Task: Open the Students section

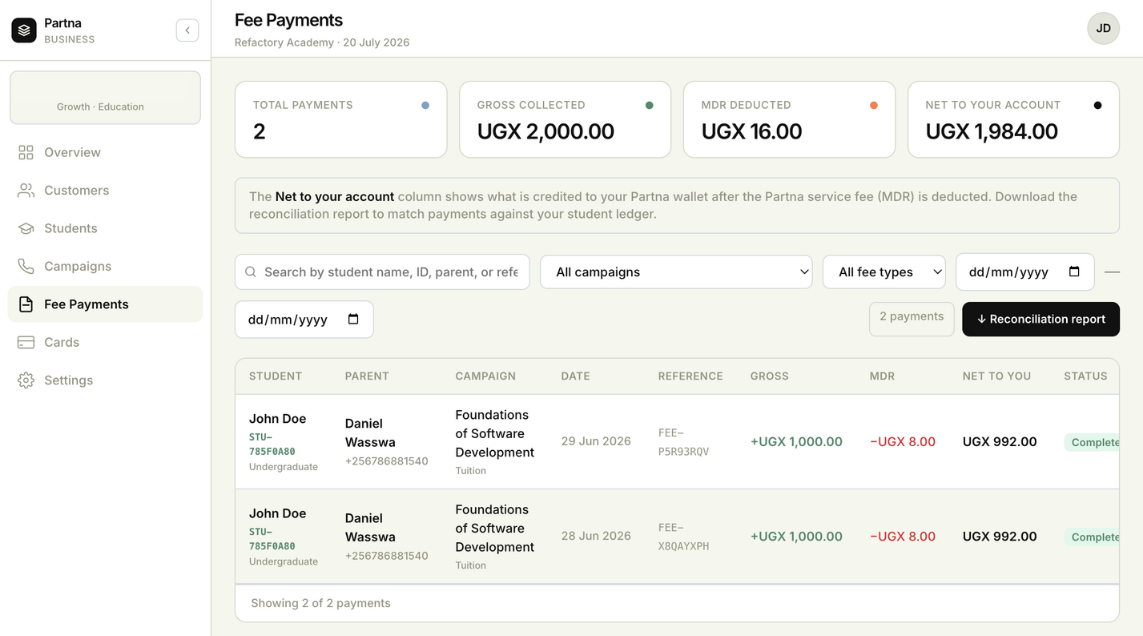Action: [x=105, y=228]
